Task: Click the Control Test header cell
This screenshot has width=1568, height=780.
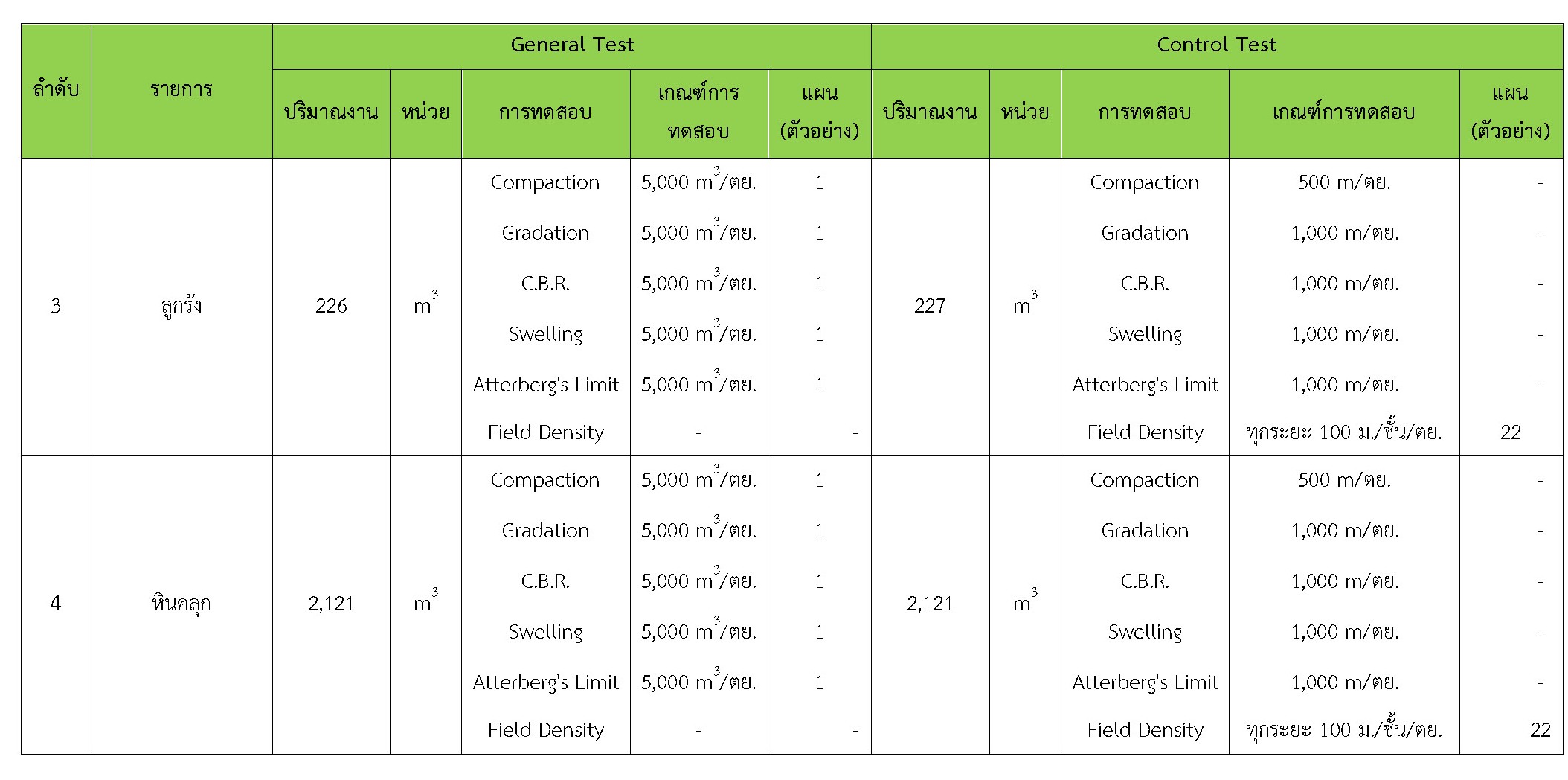Action: (1216, 45)
